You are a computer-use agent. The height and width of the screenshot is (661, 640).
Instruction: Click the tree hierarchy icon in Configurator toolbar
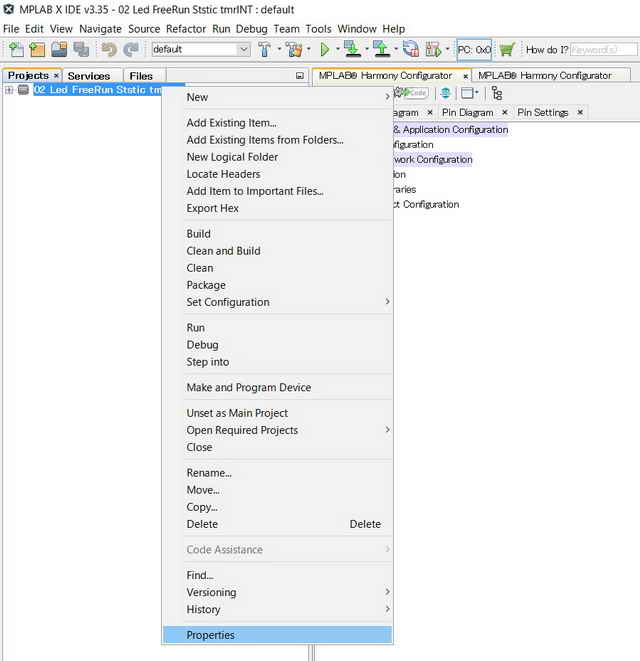tap(497, 93)
